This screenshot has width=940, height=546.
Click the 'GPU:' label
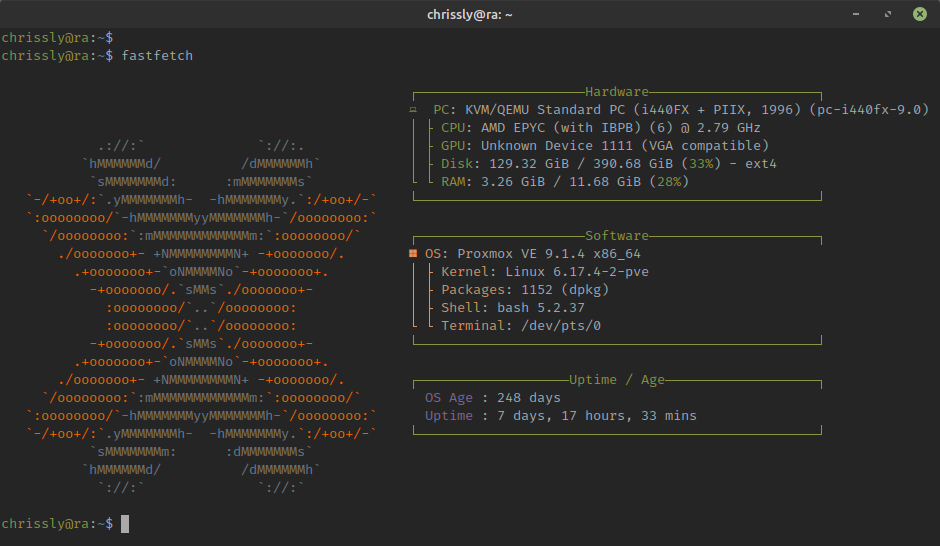[x=457, y=146]
